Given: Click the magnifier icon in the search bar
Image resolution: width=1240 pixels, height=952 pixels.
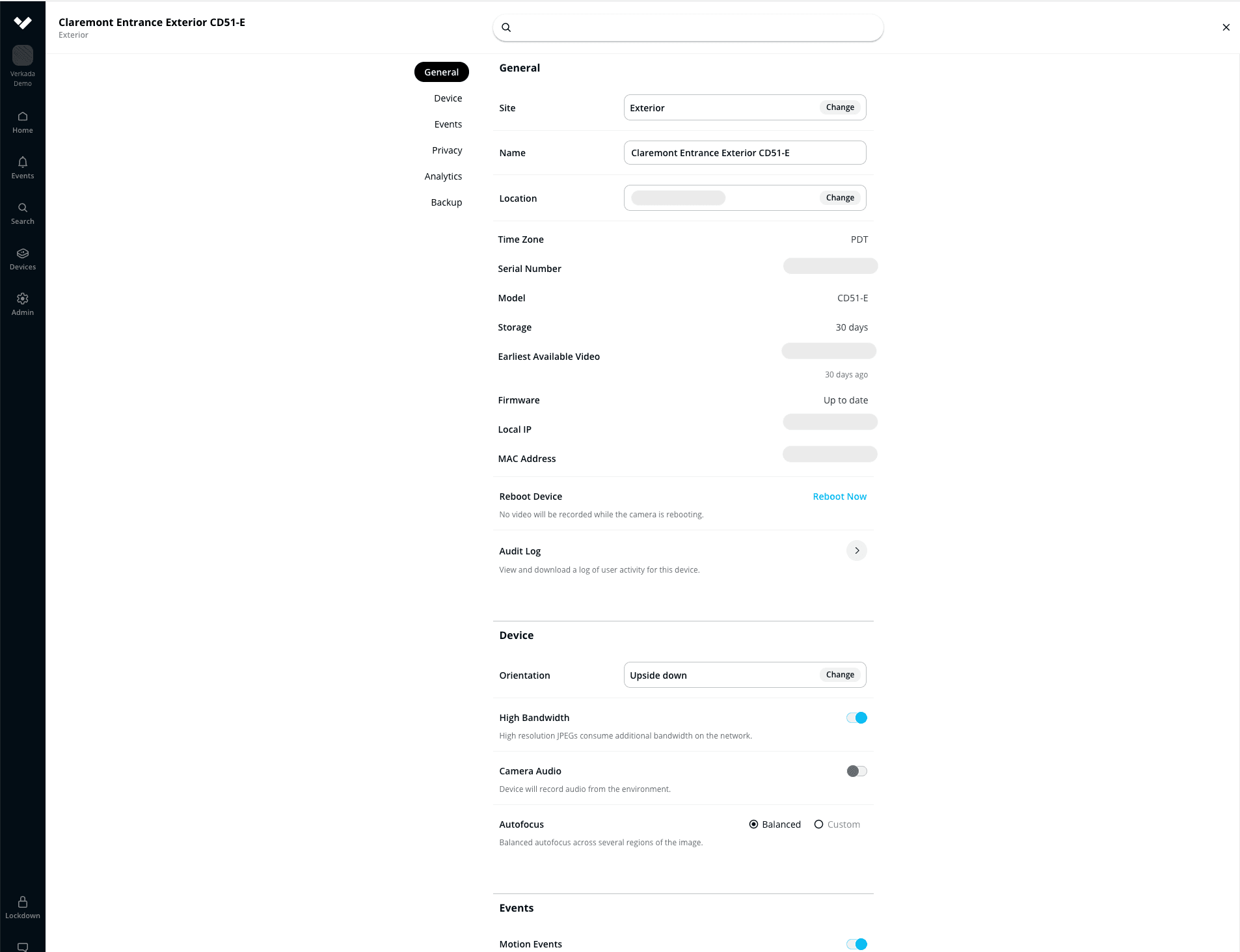Looking at the screenshot, I should pos(507,27).
